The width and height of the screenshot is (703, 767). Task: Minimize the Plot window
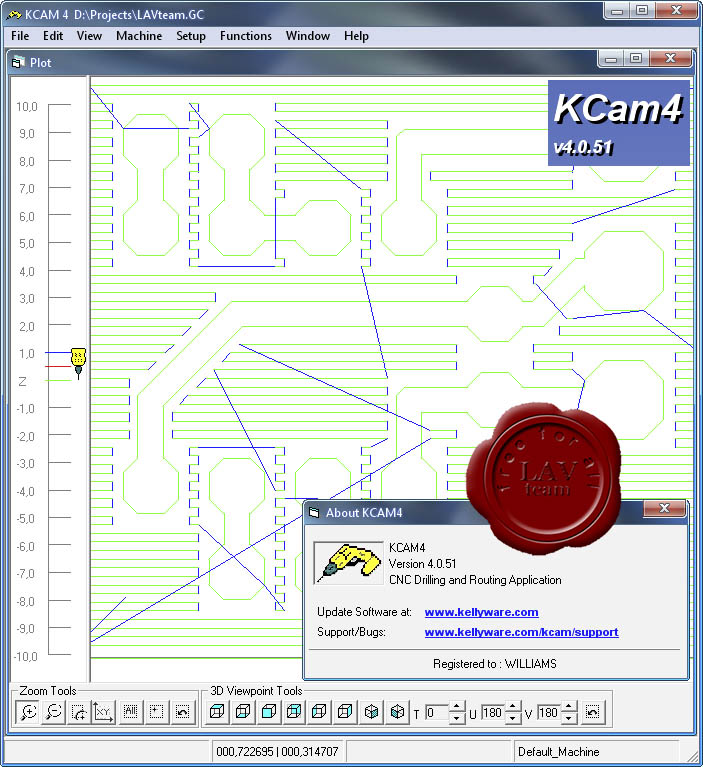[x=611, y=59]
